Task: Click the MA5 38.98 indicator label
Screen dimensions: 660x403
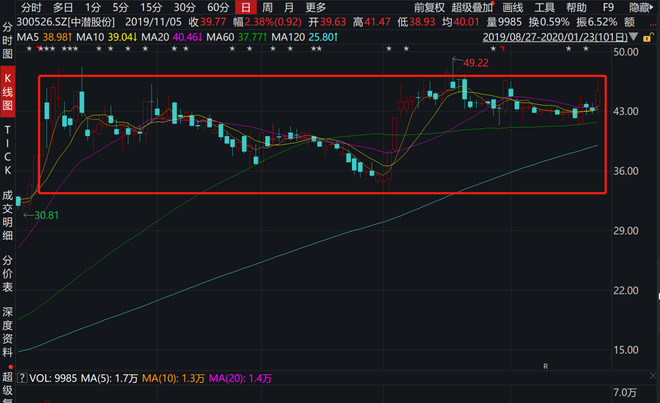Action: click(x=45, y=37)
